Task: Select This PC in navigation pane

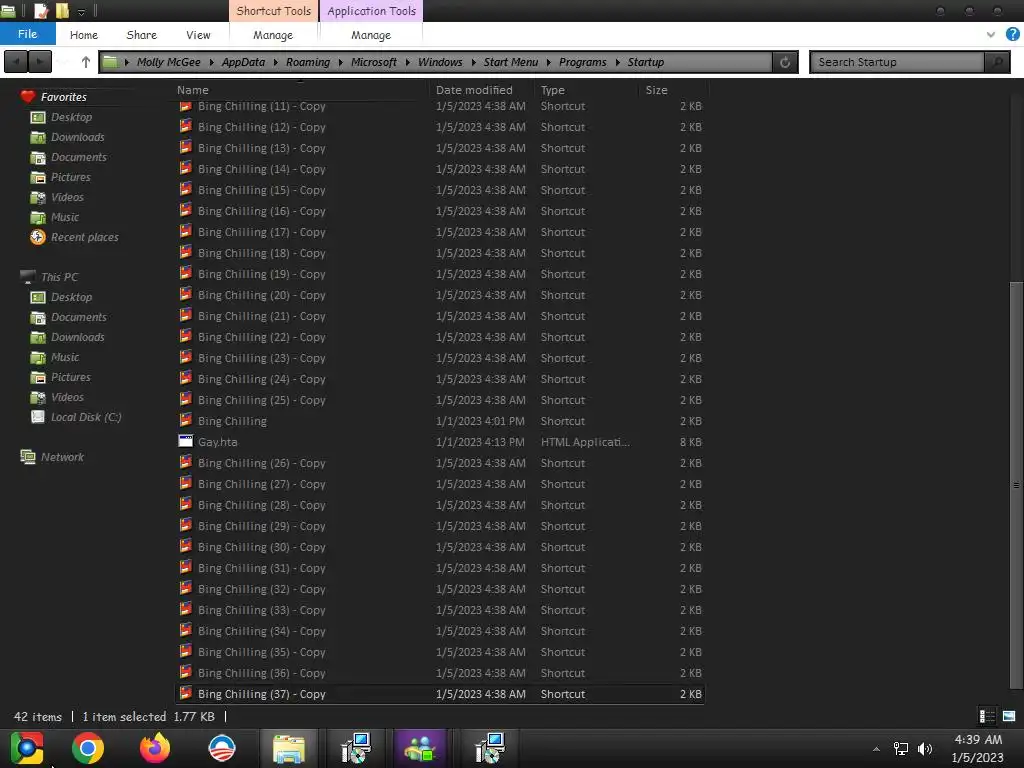Action: click(x=59, y=277)
